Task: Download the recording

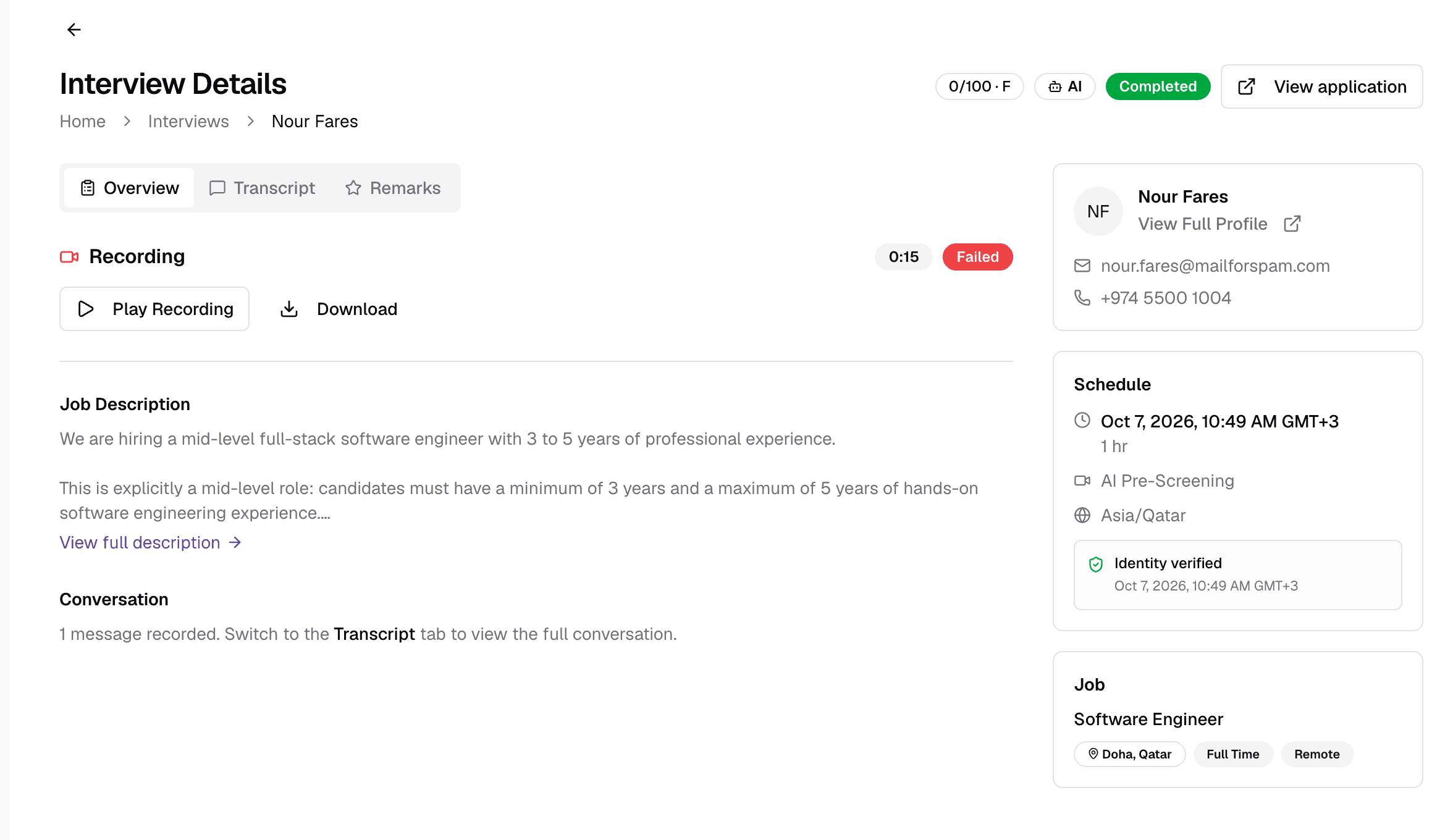Action: (x=339, y=309)
